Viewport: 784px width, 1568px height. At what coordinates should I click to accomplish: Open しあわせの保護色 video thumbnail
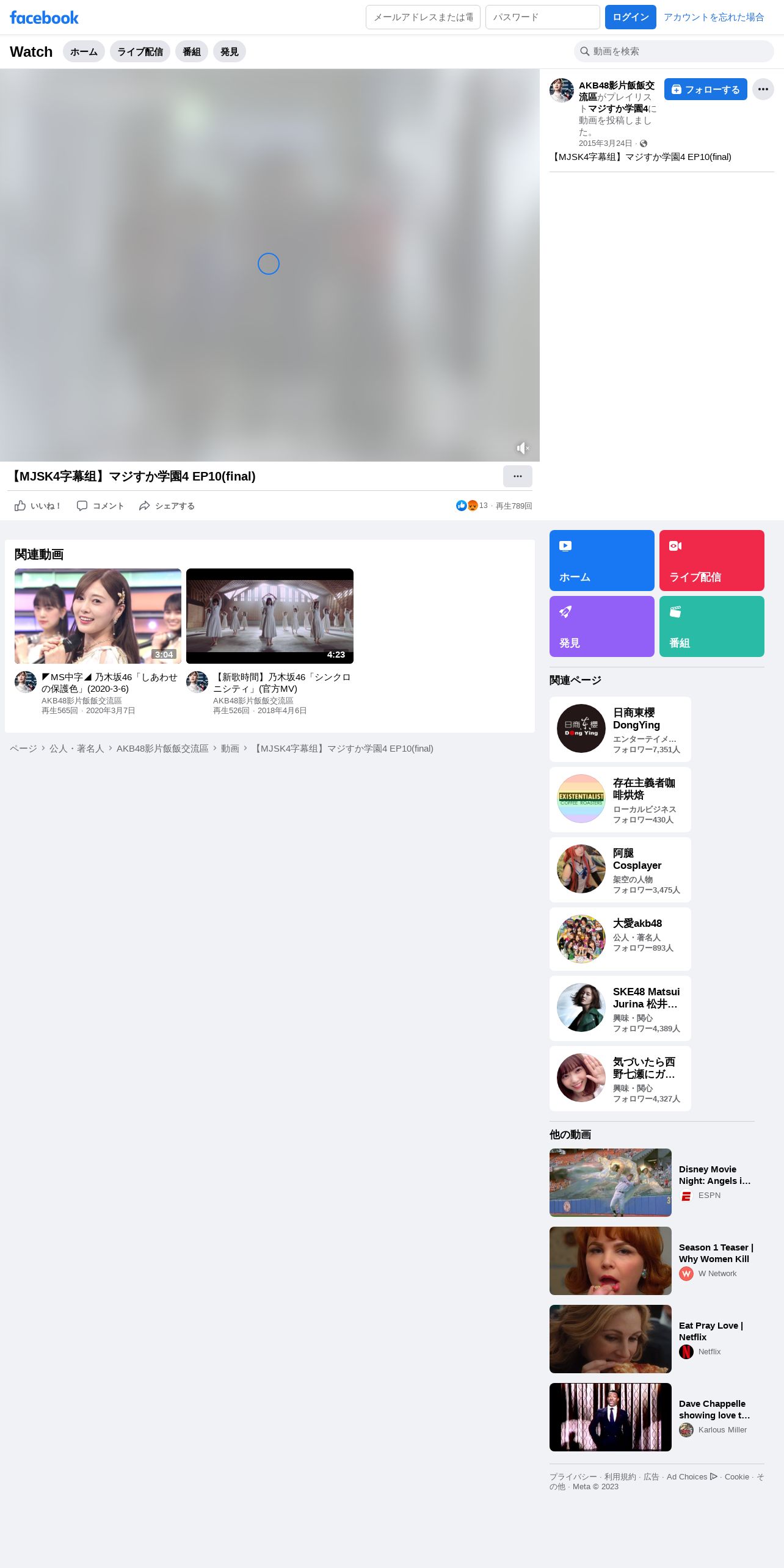click(98, 616)
